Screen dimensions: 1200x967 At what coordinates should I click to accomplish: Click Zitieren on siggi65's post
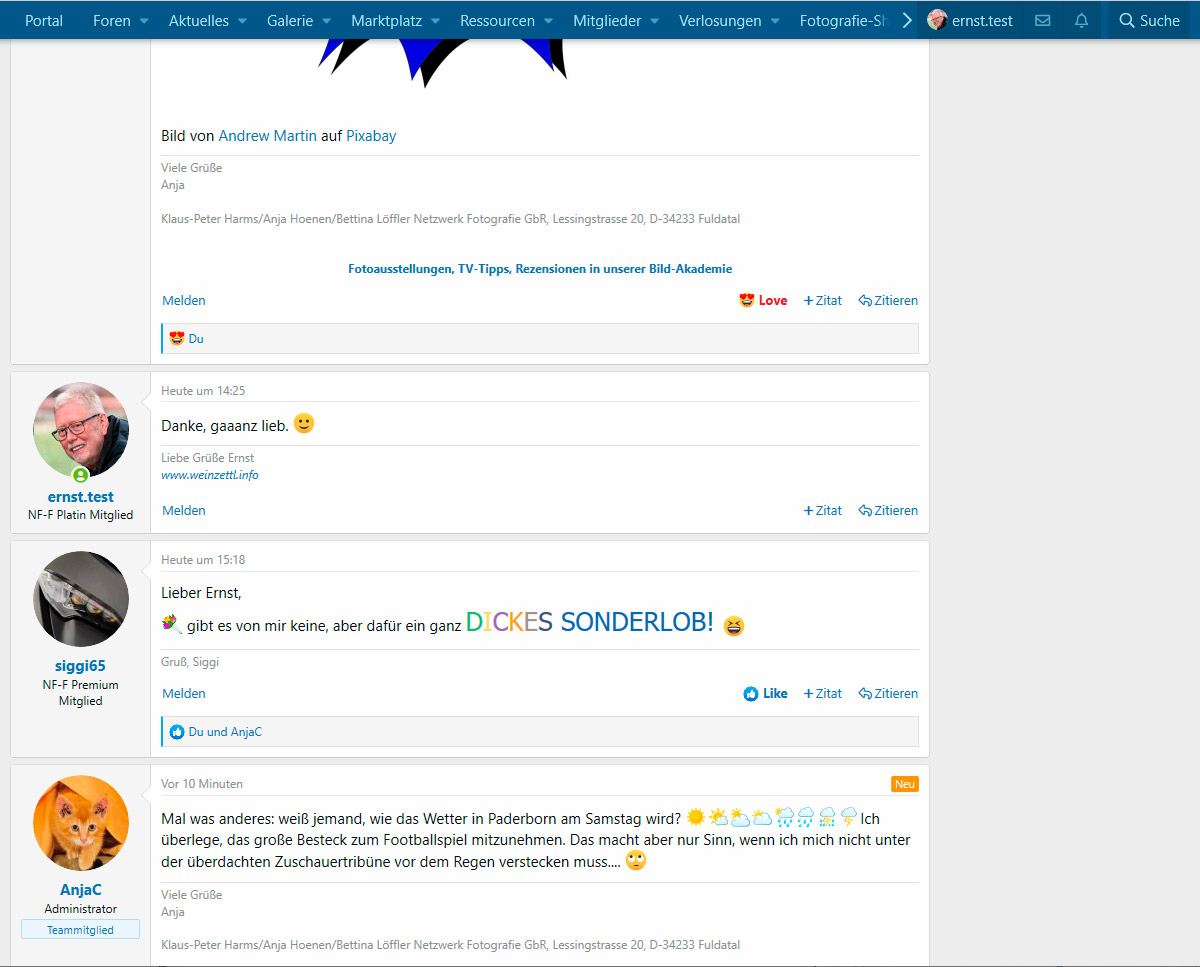888,693
